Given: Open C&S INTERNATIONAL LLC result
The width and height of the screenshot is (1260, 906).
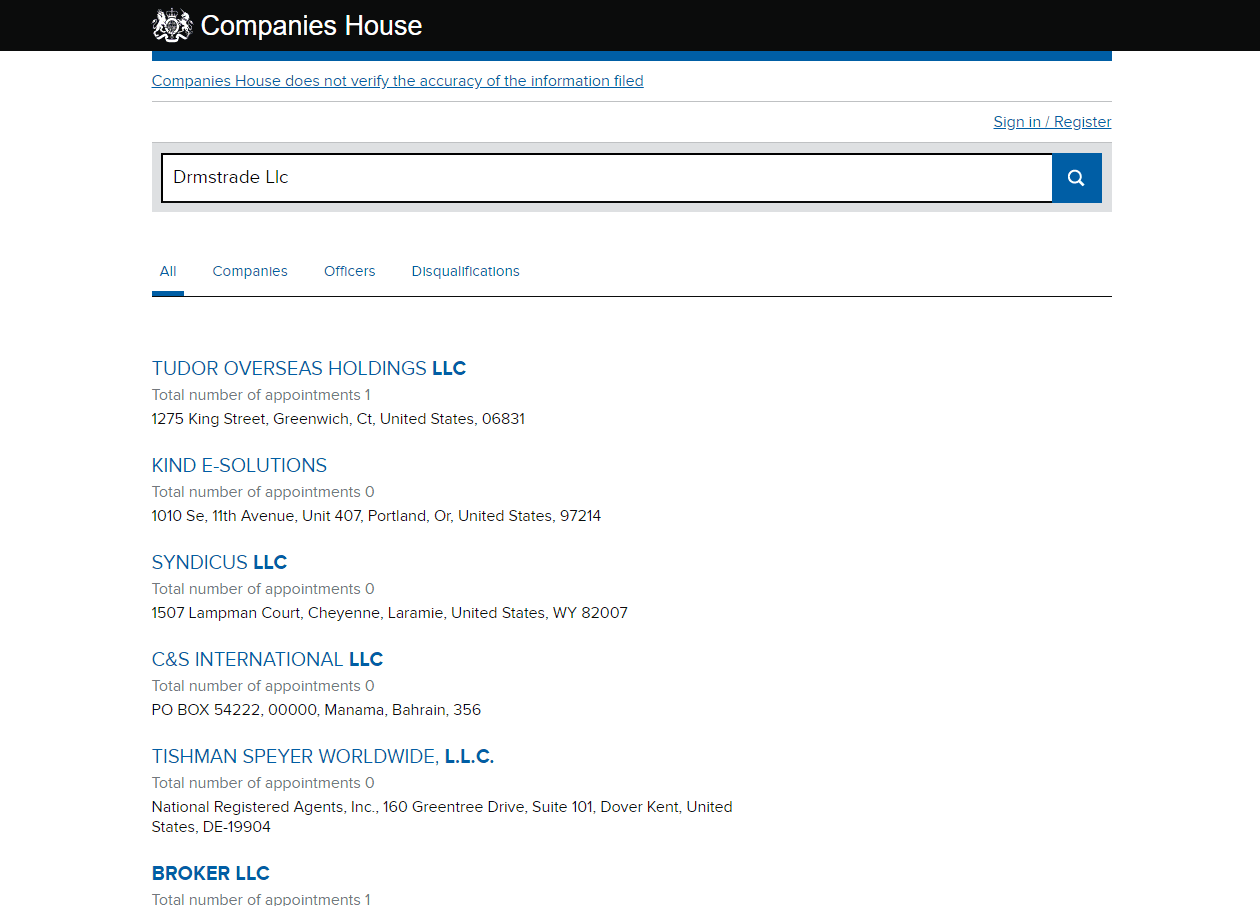Looking at the screenshot, I should pos(267,659).
